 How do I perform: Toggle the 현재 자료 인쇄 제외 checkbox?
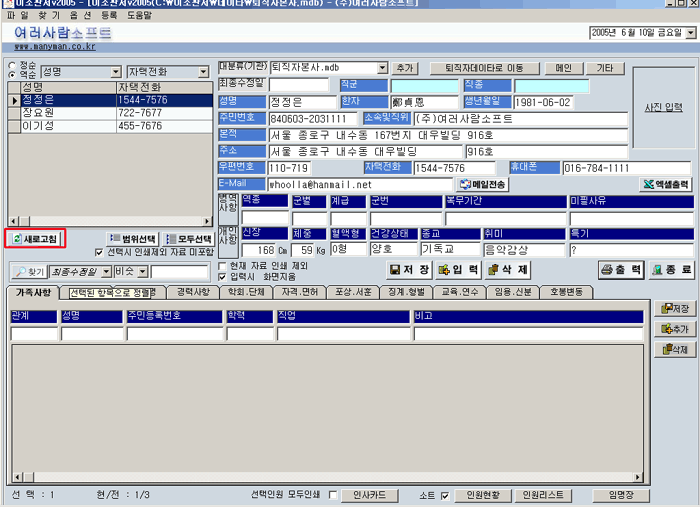point(223,266)
